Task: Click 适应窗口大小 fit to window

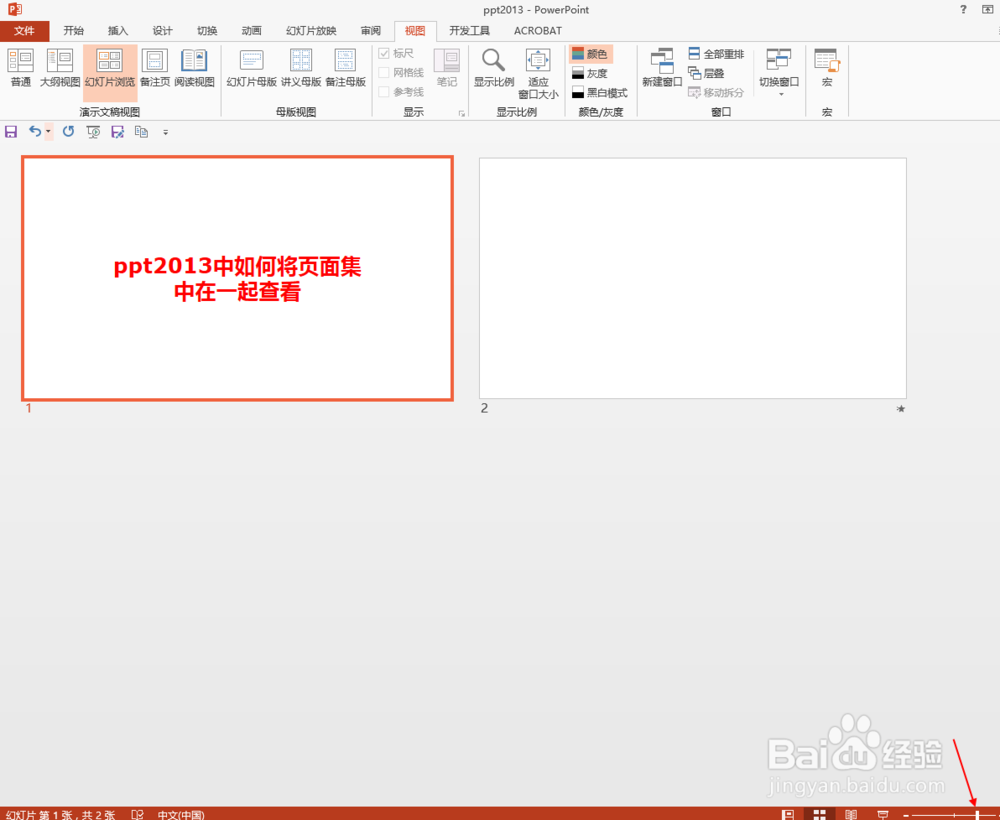Action: 538,72
